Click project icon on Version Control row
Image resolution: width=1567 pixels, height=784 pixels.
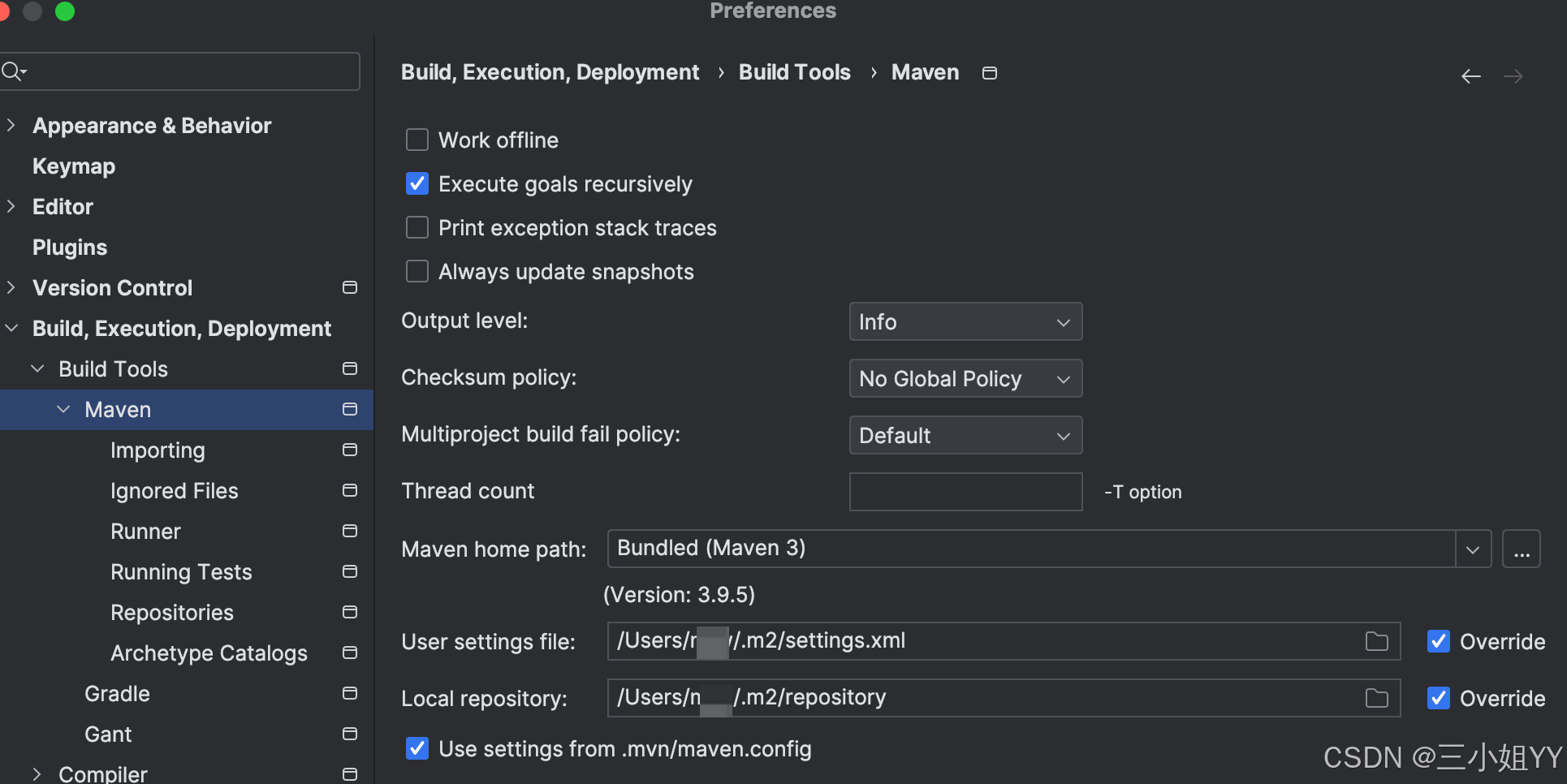click(x=350, y=287)
